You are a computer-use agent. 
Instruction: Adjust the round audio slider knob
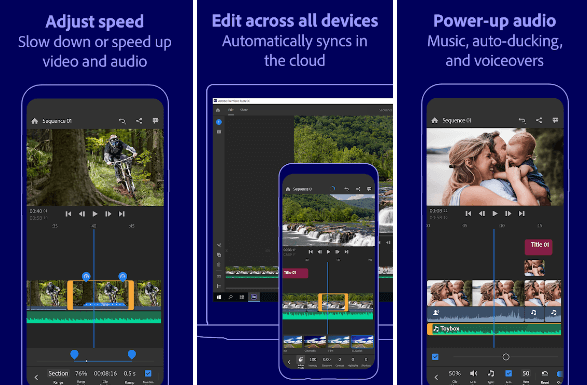coord(506,357)
